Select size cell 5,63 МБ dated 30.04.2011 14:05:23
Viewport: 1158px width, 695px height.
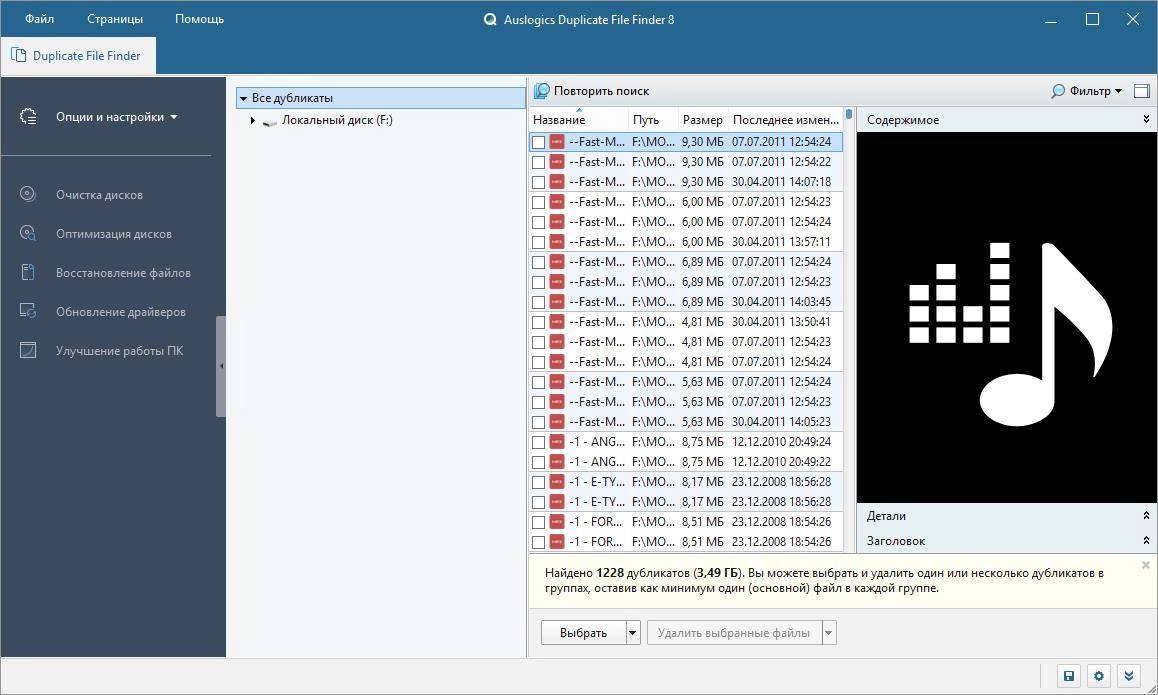pyautogui.click(x=702, y=422)
